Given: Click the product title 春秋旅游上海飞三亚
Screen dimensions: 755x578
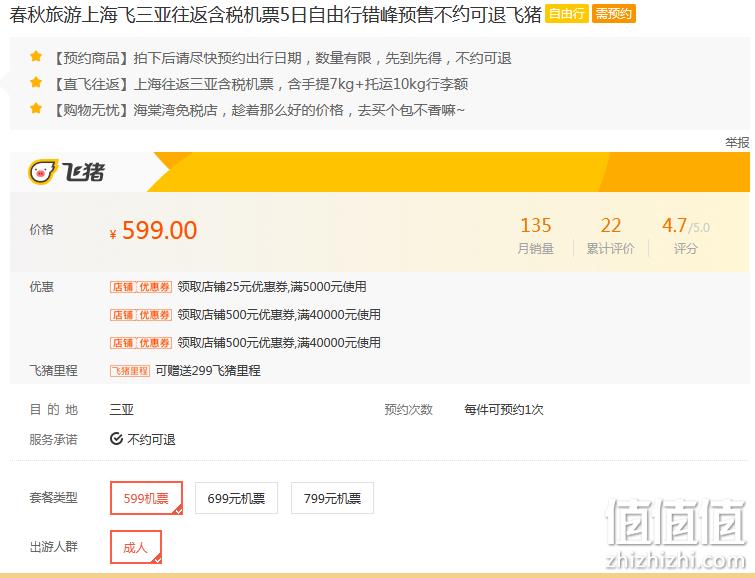Looking at the screenshot, I should point(276,14).
